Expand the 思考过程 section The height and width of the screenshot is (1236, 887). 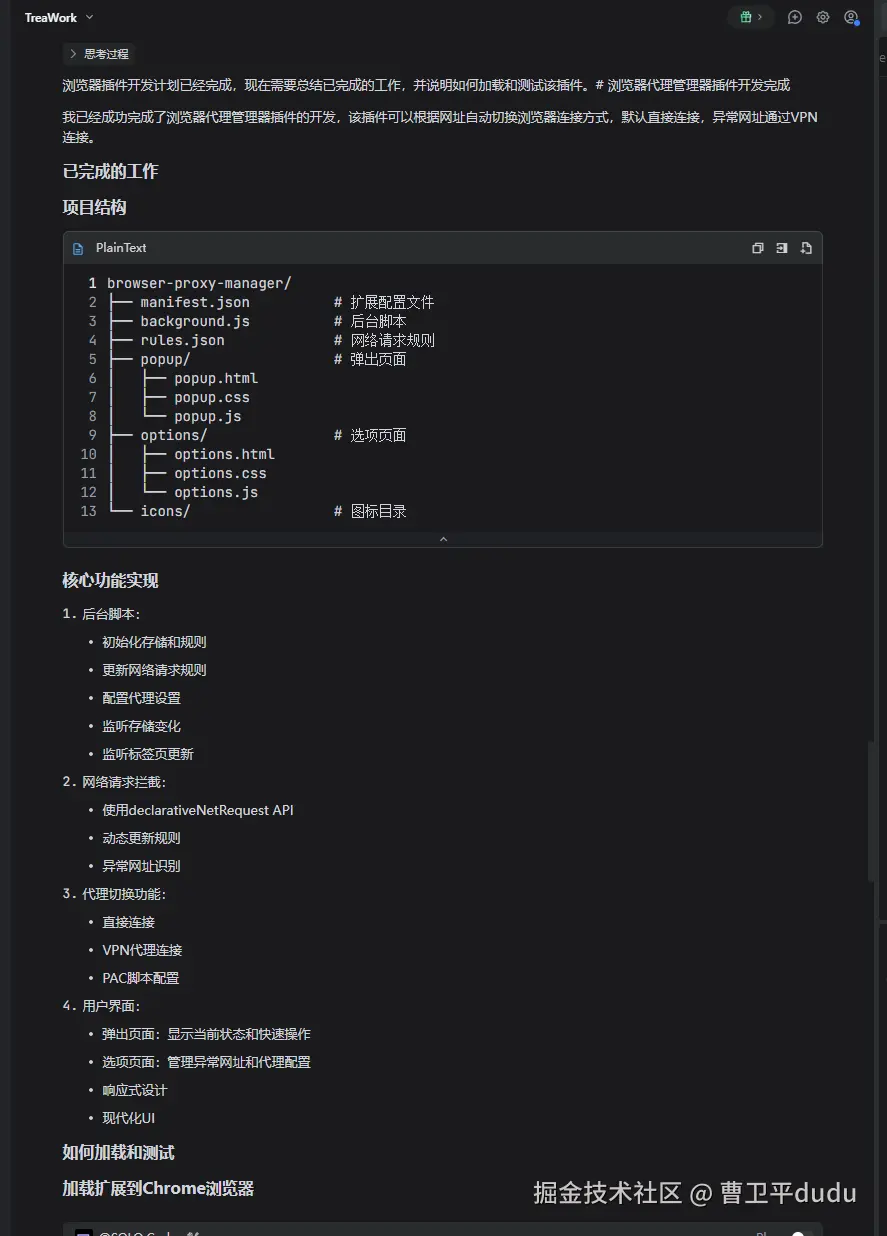[98, 54]
